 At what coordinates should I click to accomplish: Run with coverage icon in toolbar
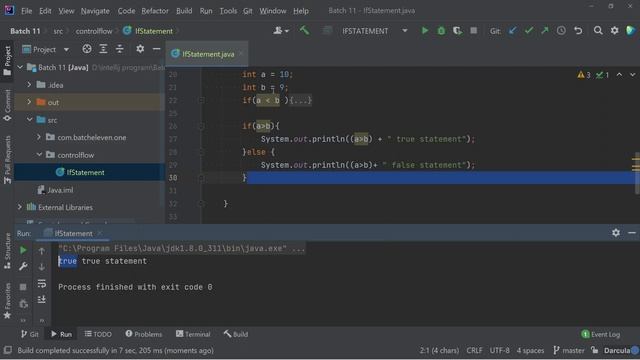457,31
